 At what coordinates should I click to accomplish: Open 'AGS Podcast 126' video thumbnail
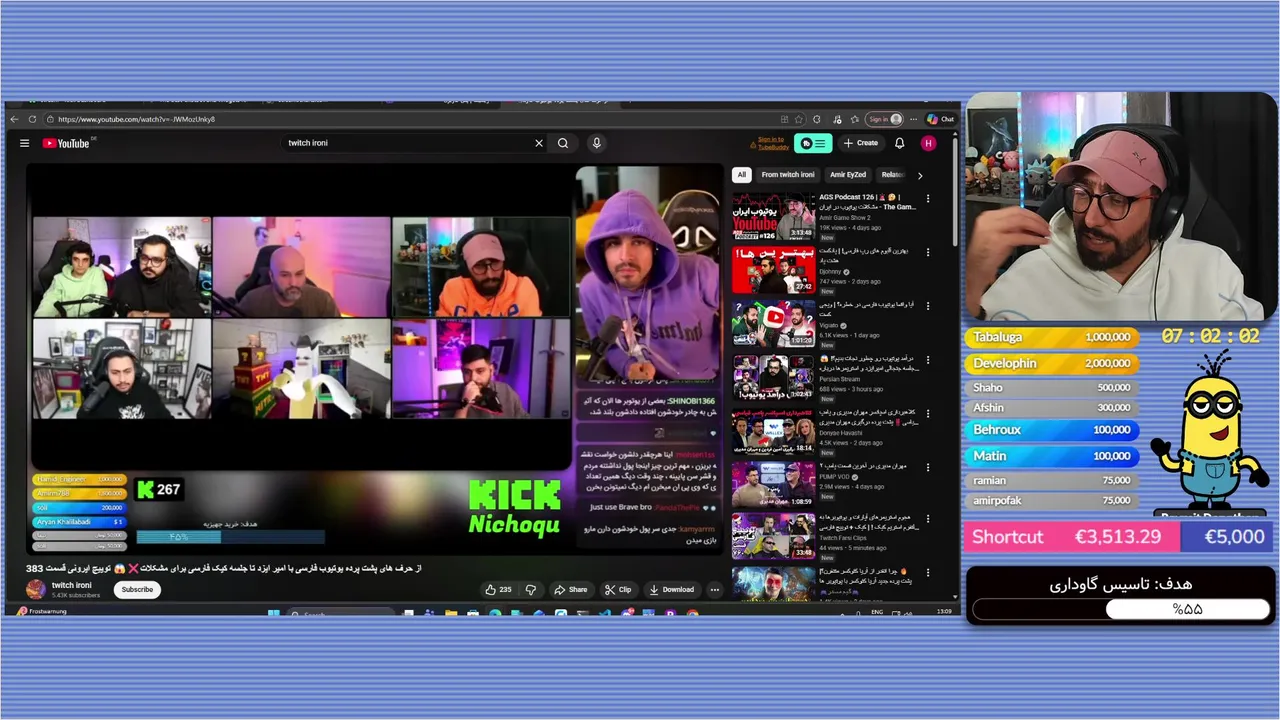(x=773, y=216)
